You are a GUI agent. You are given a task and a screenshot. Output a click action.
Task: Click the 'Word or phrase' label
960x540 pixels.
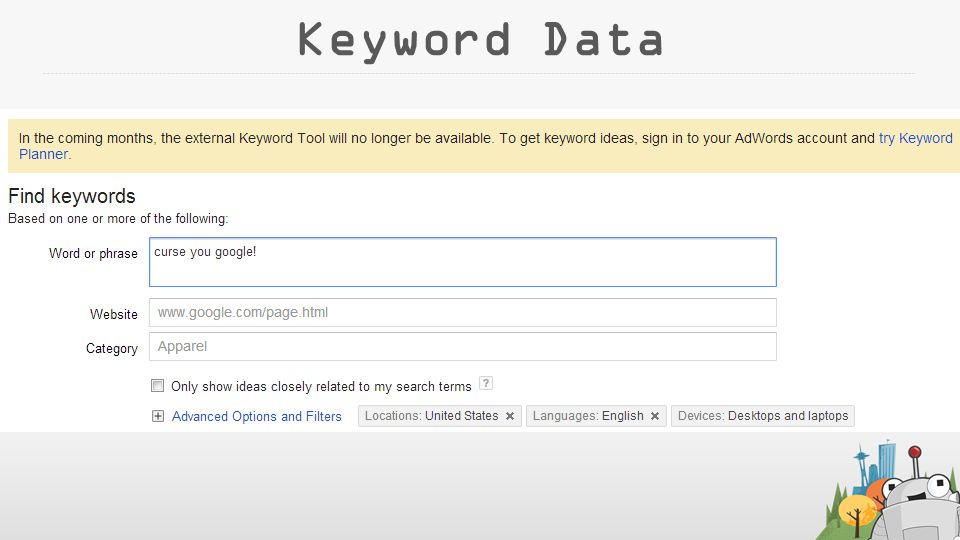93,253
